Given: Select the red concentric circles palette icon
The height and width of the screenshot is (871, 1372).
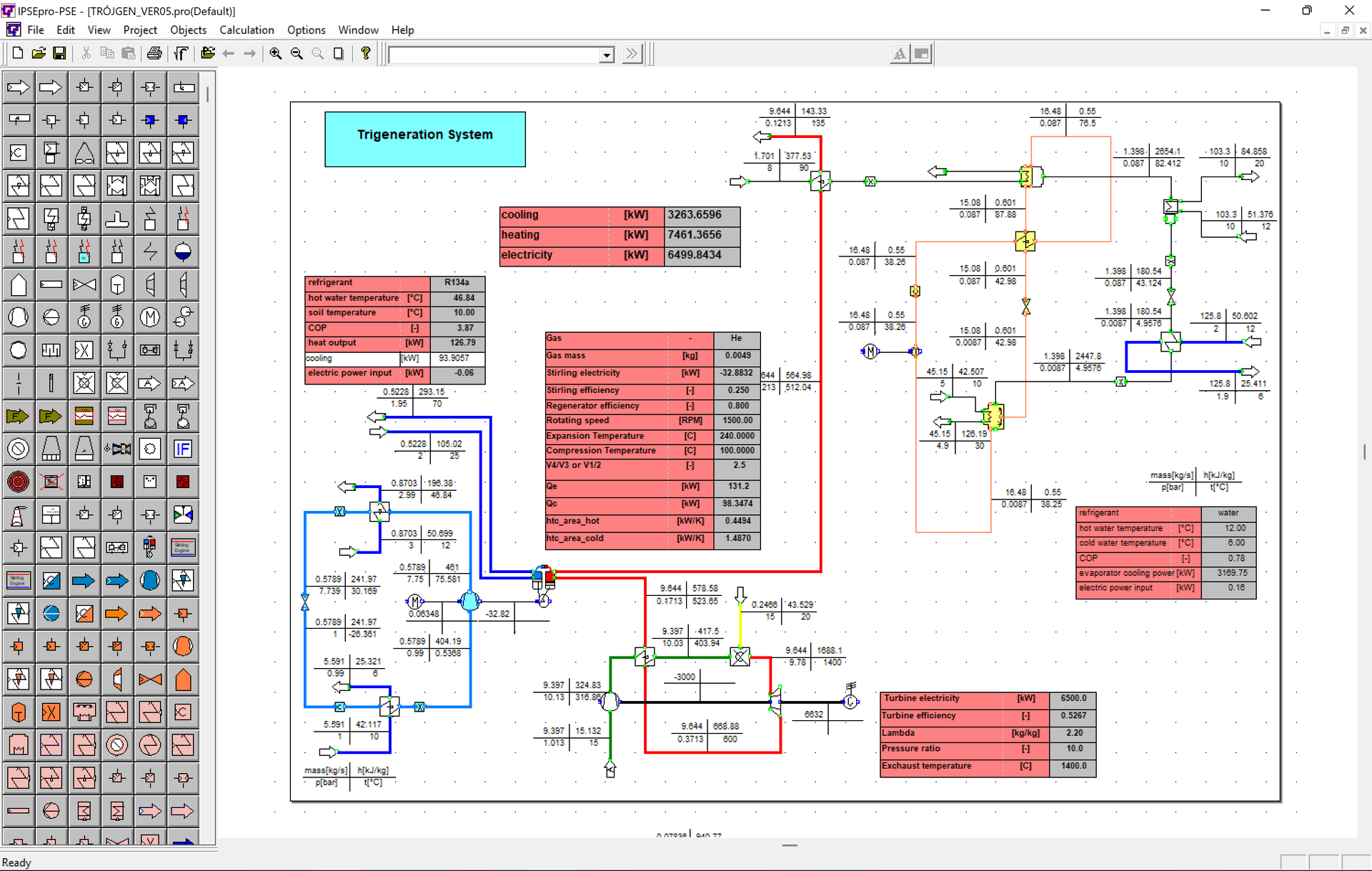Looking at the screenshot, I should 19,482.
